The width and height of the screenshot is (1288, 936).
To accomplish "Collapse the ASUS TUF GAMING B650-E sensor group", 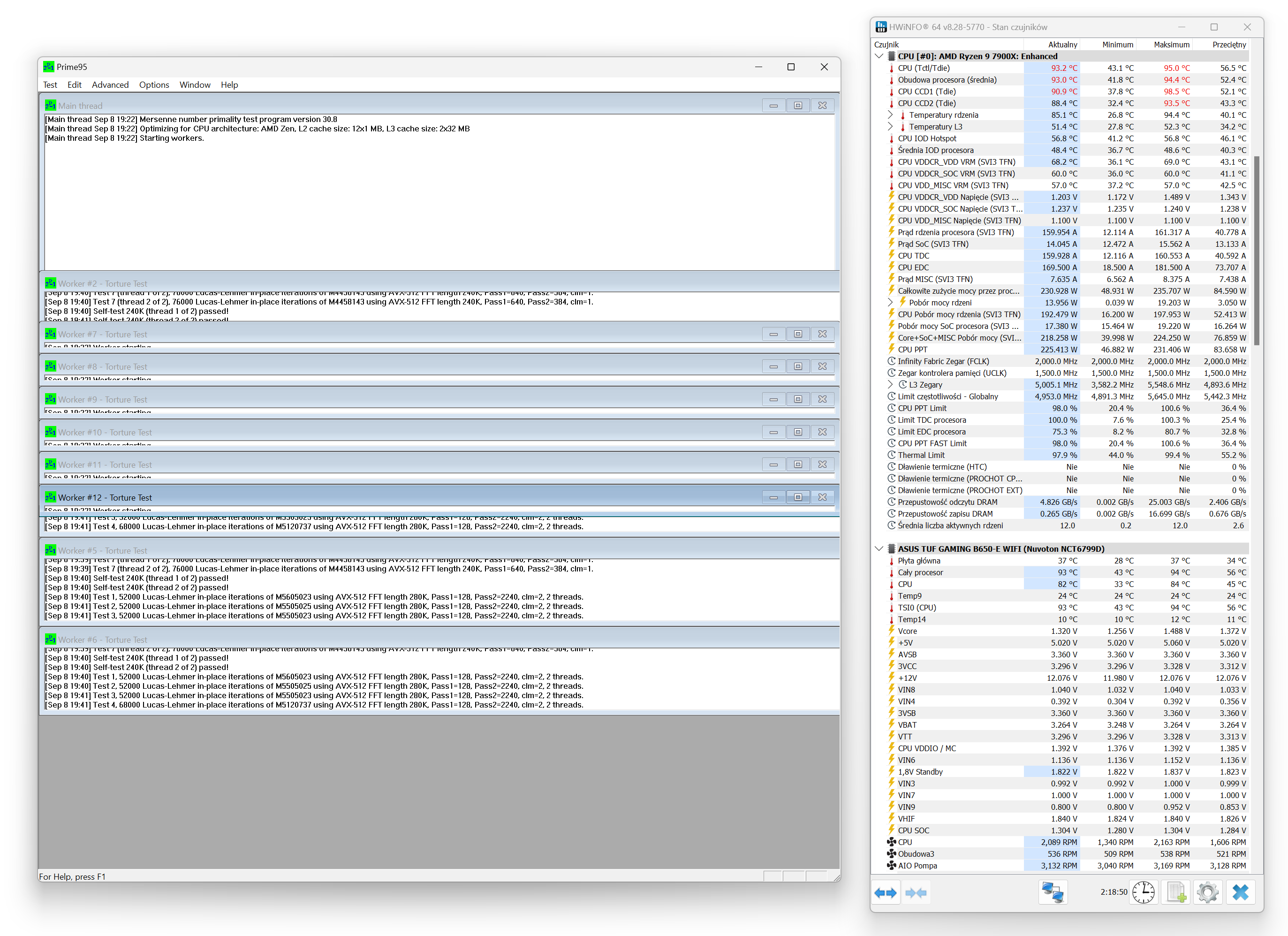I will pos(879,548).
